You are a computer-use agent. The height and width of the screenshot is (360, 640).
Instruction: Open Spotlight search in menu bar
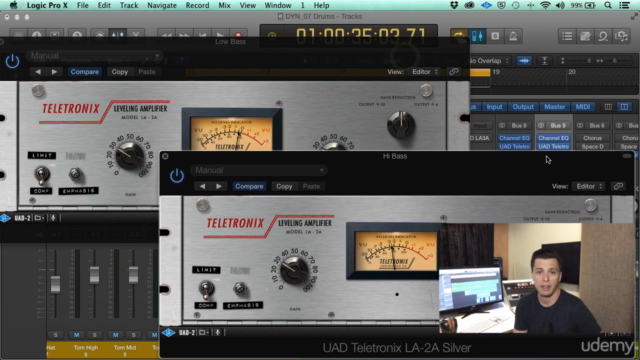[608, 5]
